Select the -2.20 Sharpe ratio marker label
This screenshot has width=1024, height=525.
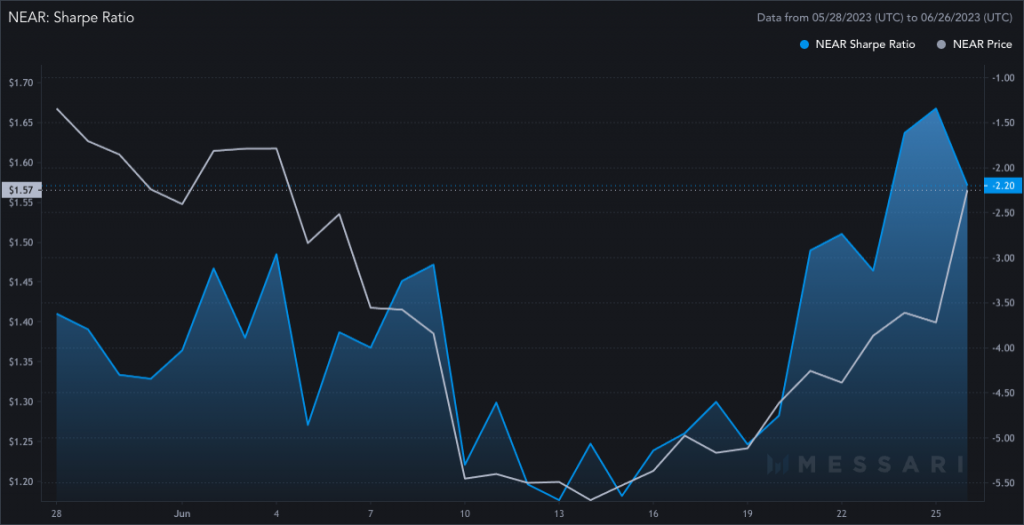click(x=1002, y=186)
